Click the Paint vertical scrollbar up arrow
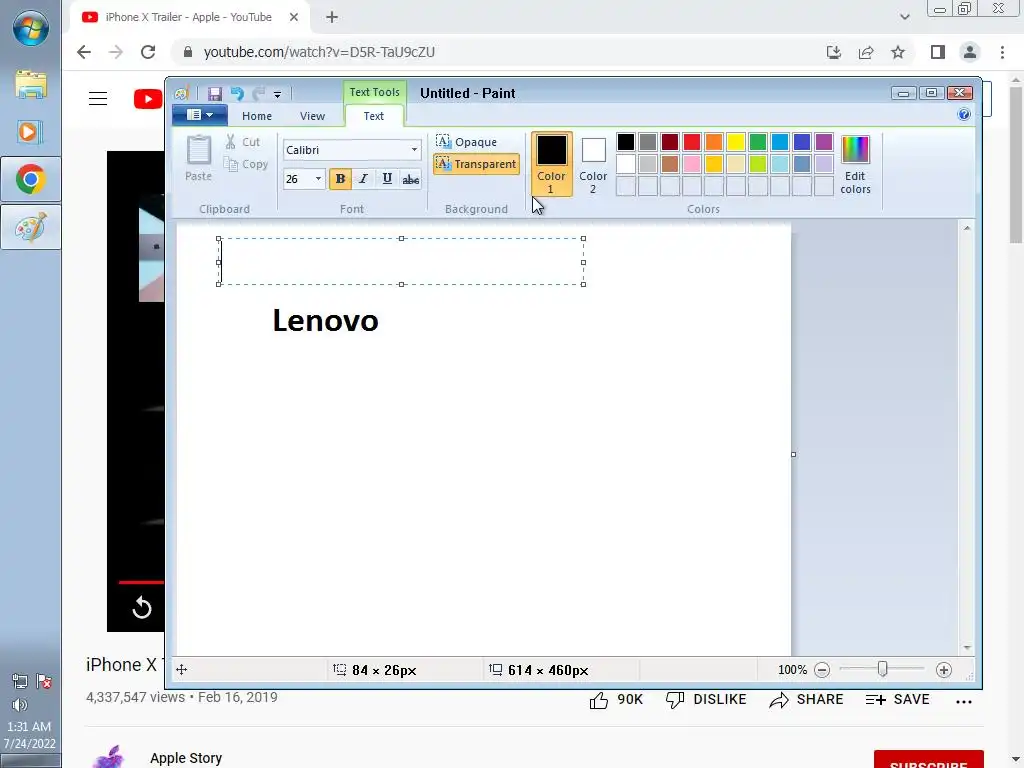 pos(967,228)
